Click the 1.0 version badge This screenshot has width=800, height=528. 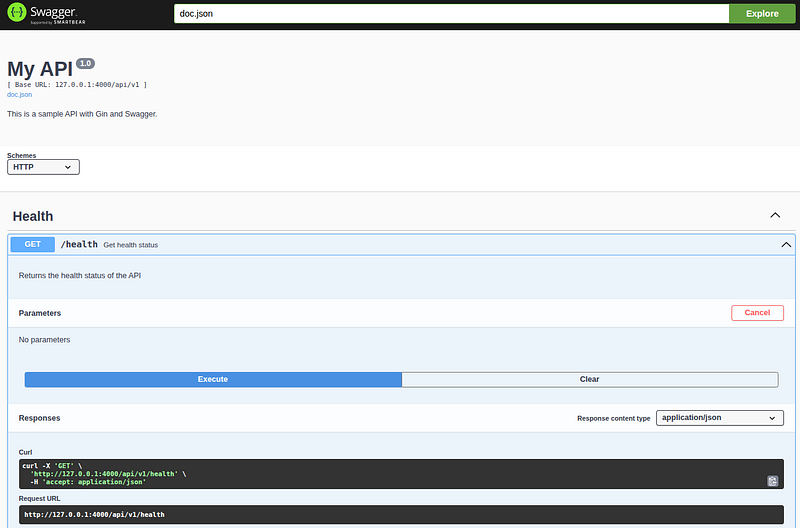point(85,63)
